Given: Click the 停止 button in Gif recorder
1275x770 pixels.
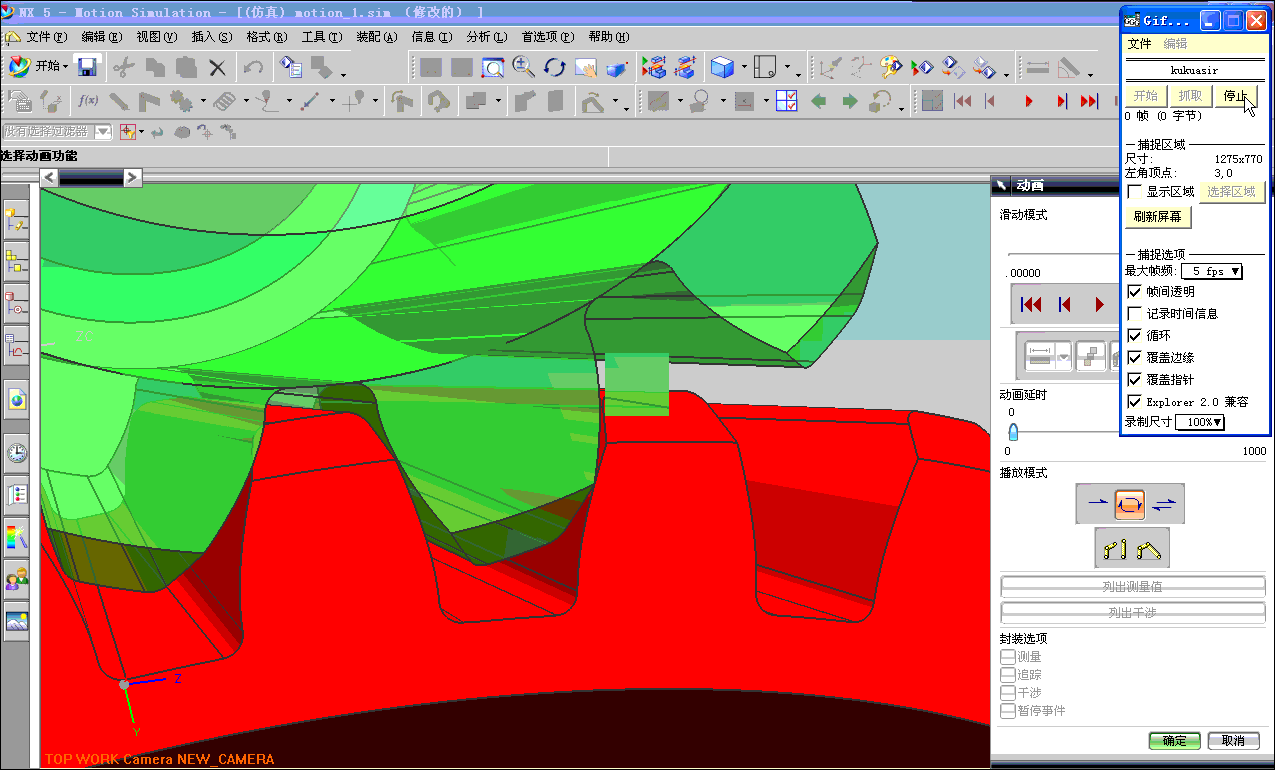Looking at the screenshot, I should [1236, 96].
